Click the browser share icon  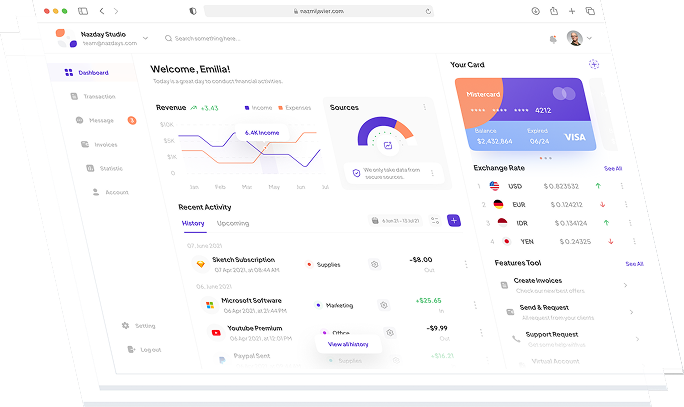click(554, 11)
